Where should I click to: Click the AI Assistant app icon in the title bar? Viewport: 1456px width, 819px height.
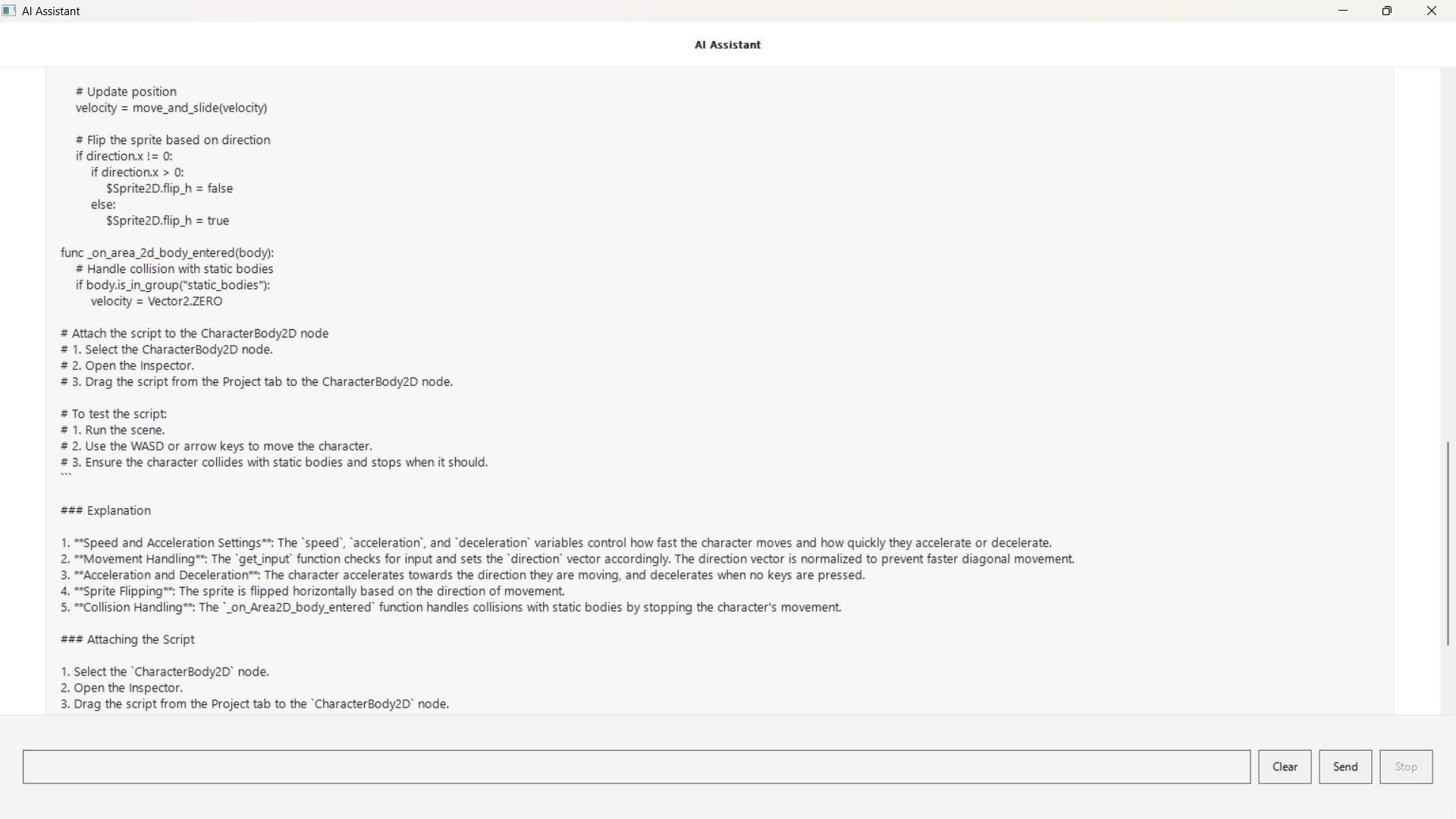(x=8, y=11)
